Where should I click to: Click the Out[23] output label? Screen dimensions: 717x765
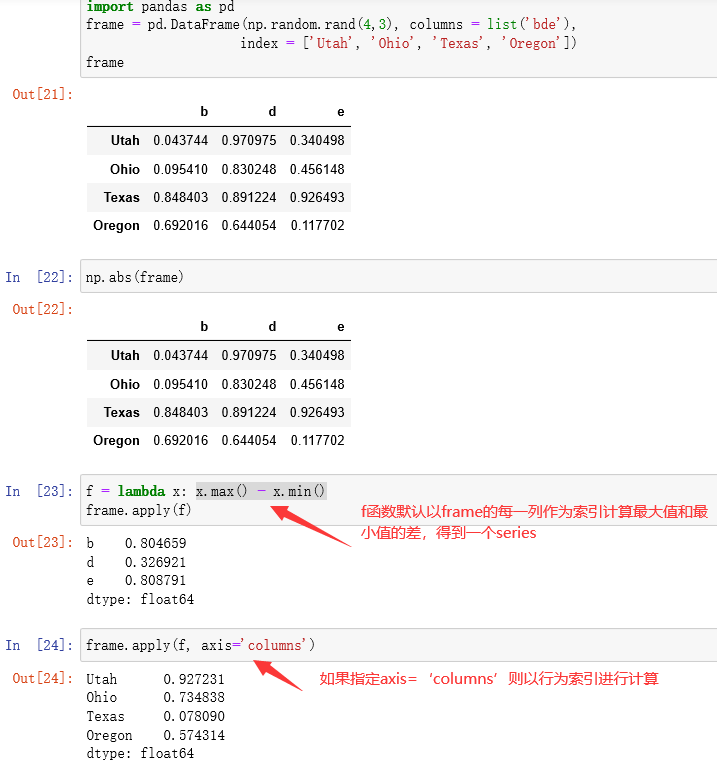[42, 542]
